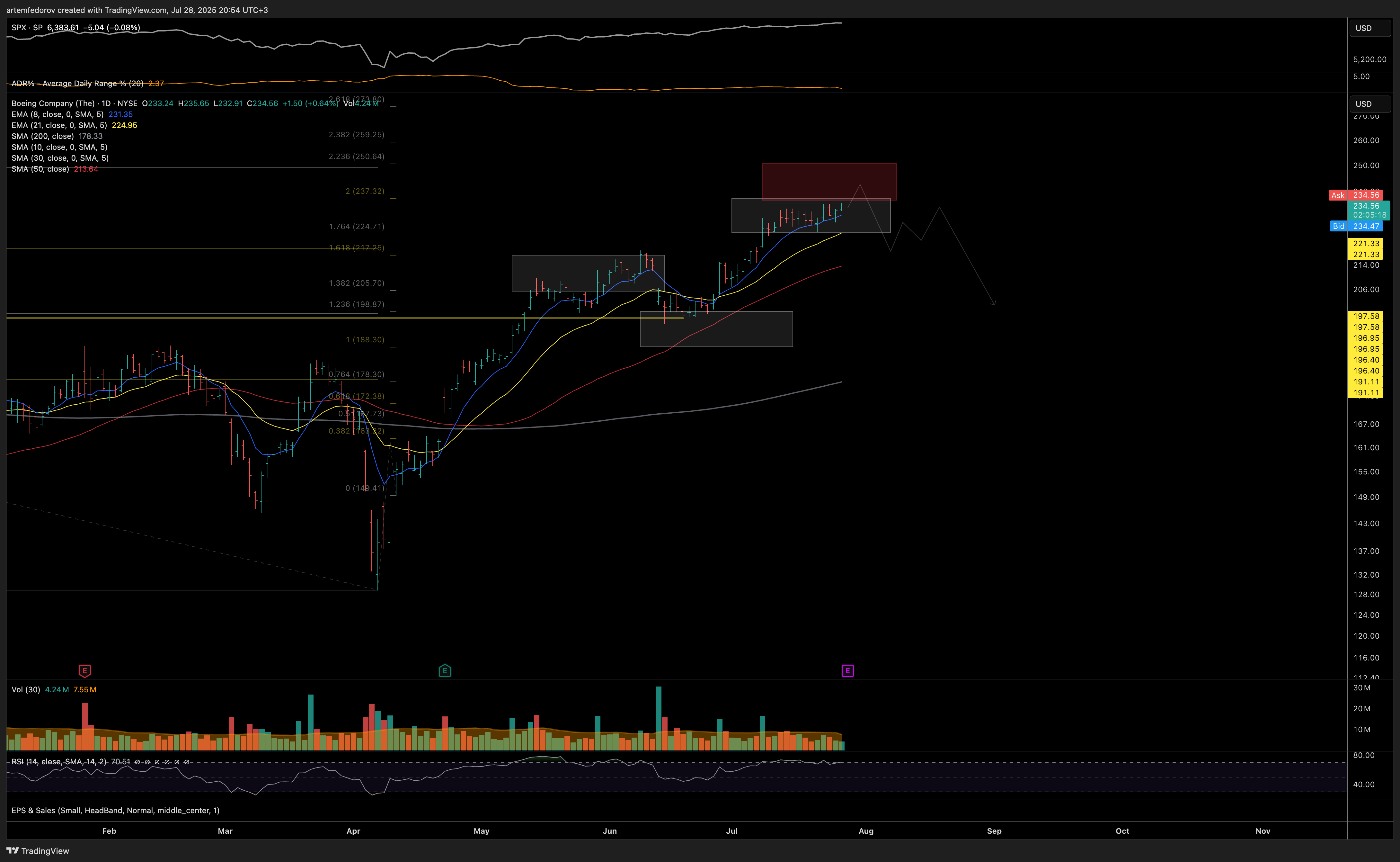
Task: Click the EMA 21 value 224.95
Action: click(124, 125)
